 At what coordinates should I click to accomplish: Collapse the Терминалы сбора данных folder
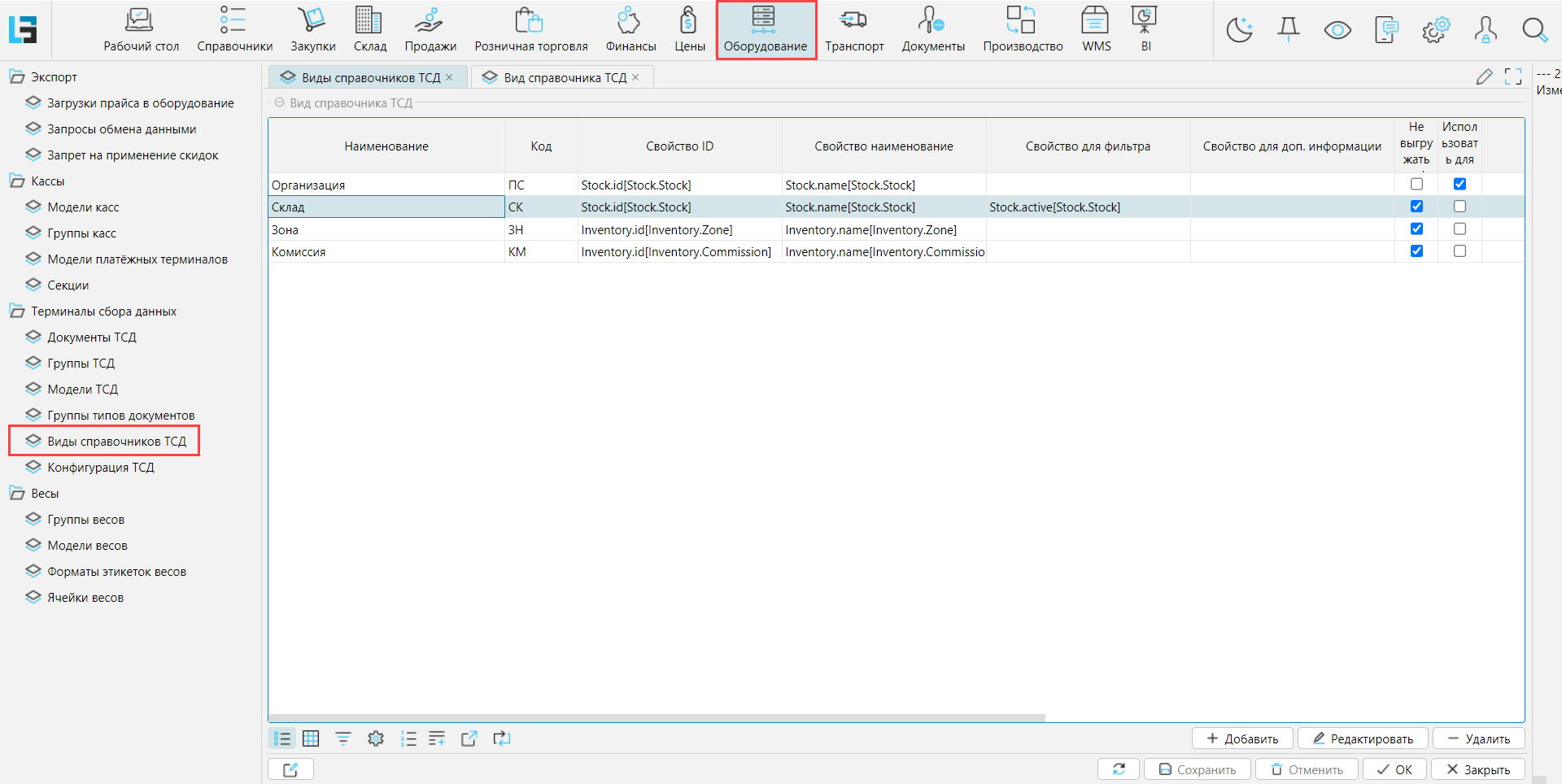click(17, 311)
